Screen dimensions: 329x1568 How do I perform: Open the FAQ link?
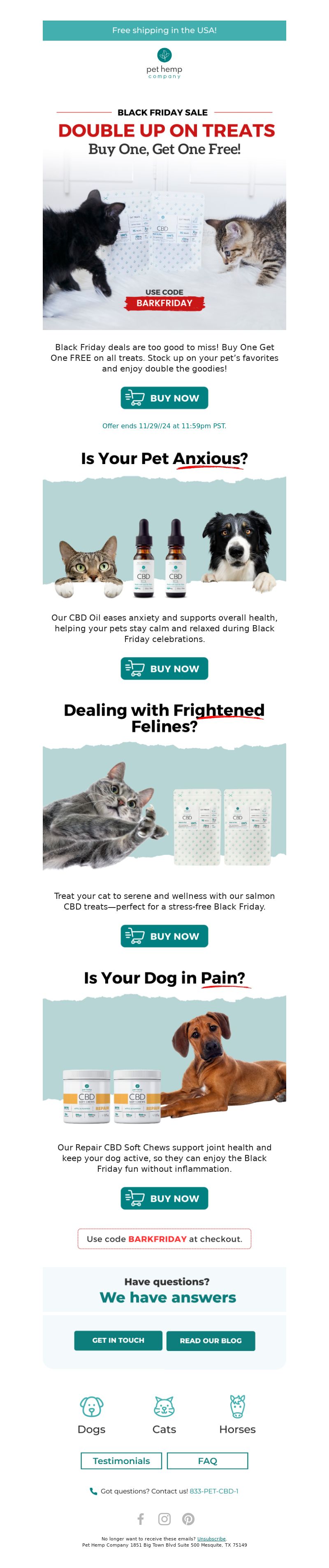click(208, 1461)
